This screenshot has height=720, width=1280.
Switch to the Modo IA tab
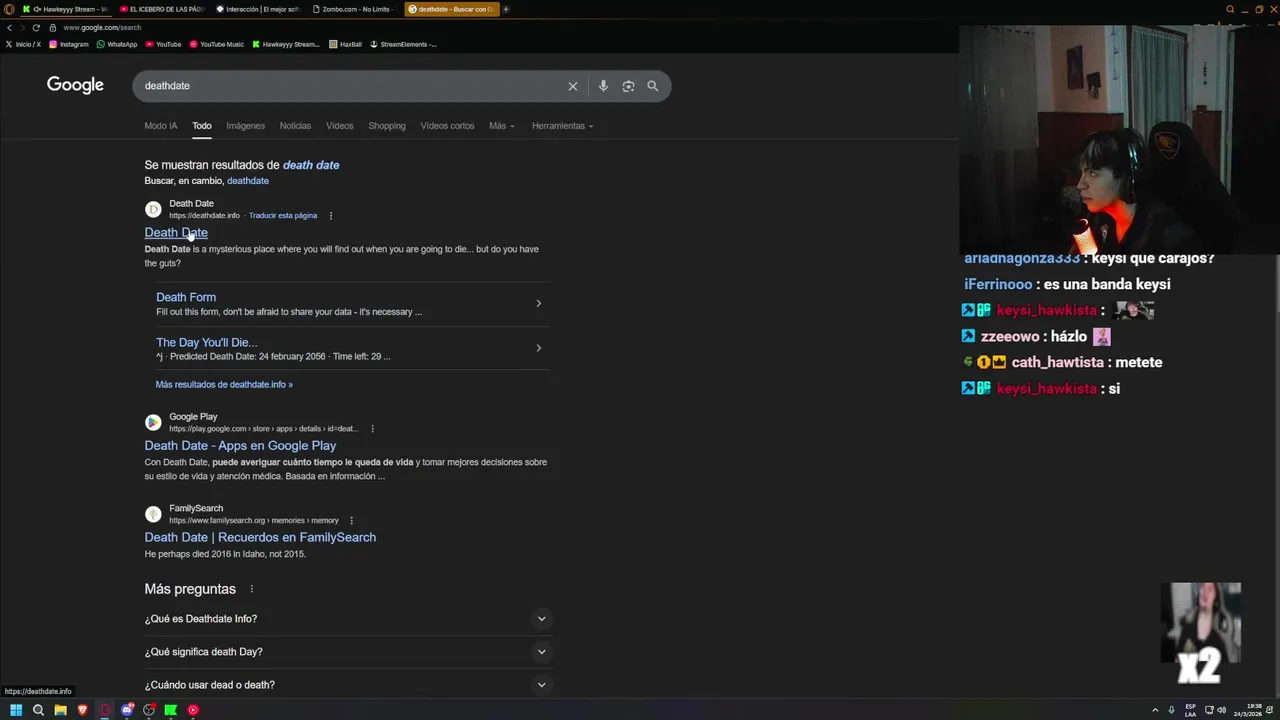point(161,126)
